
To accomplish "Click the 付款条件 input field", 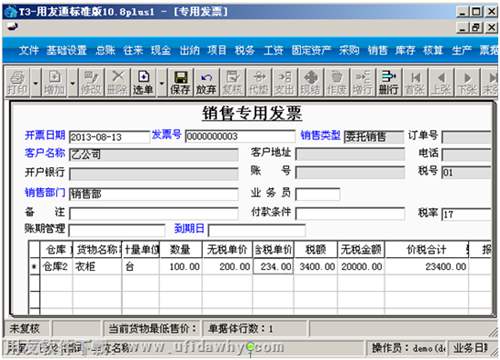I will coord(350,213).
